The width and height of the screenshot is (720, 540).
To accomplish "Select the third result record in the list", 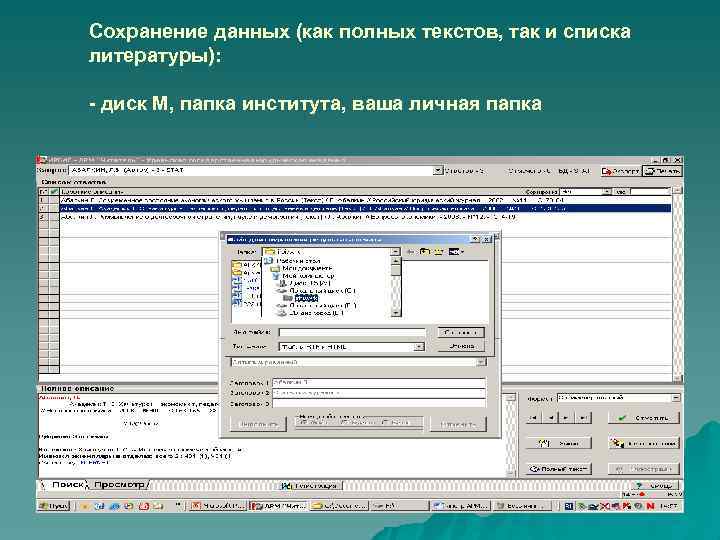I will [366, 217].
